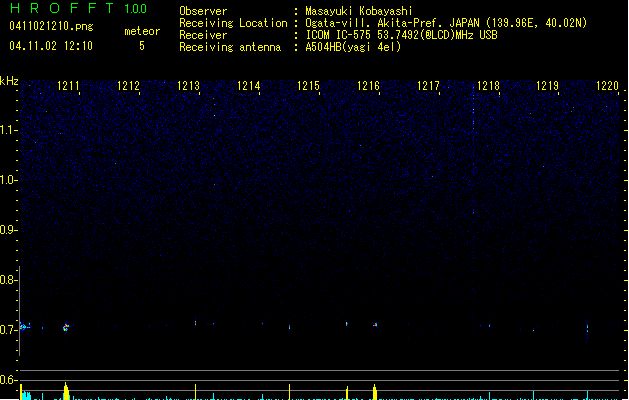Click the 0.7 kHz frequency label

8,330
